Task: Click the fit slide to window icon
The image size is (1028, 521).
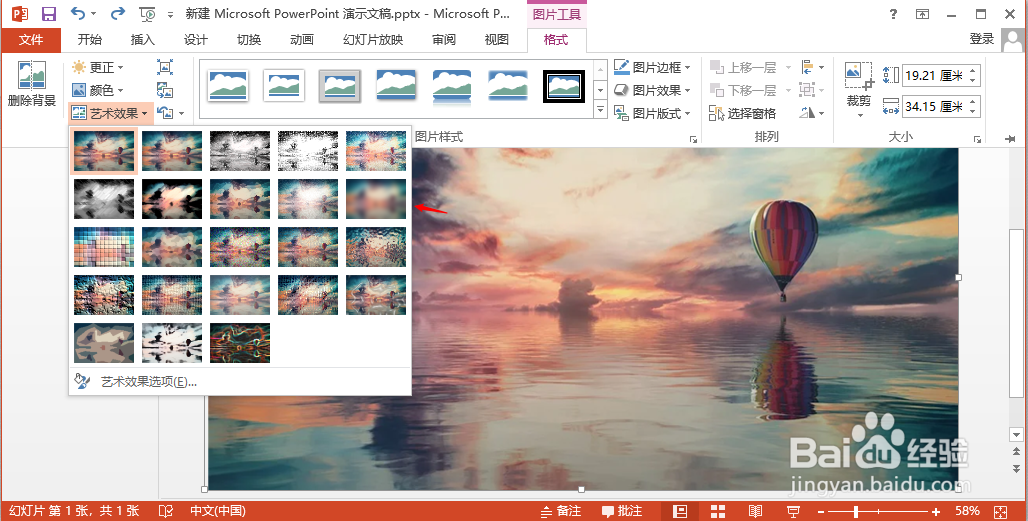Action: click(1000, 511)
